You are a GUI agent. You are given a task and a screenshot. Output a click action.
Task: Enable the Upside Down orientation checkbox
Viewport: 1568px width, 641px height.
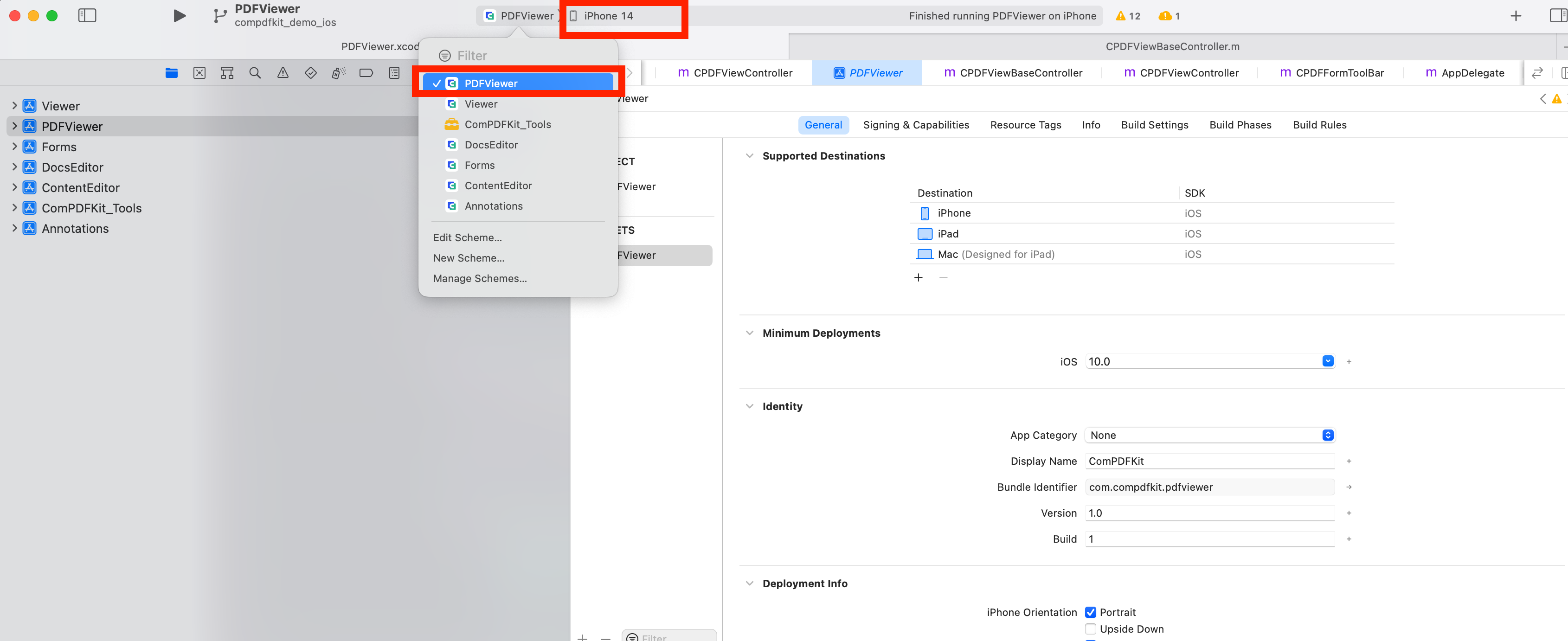(1091, 629)
